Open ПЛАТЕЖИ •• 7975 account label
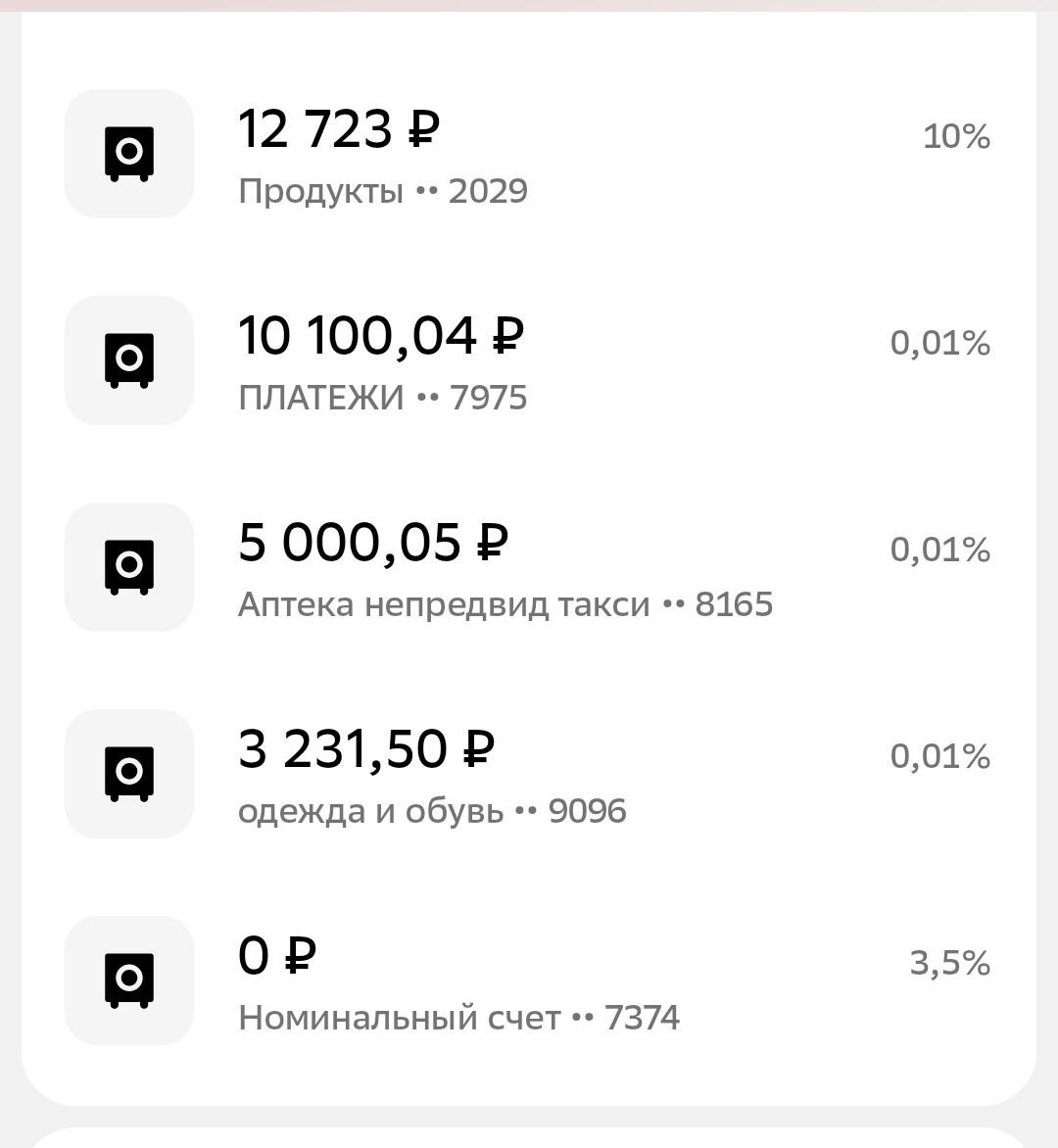The width and height of the screenshot is (1058, 1148). point(383,398)
